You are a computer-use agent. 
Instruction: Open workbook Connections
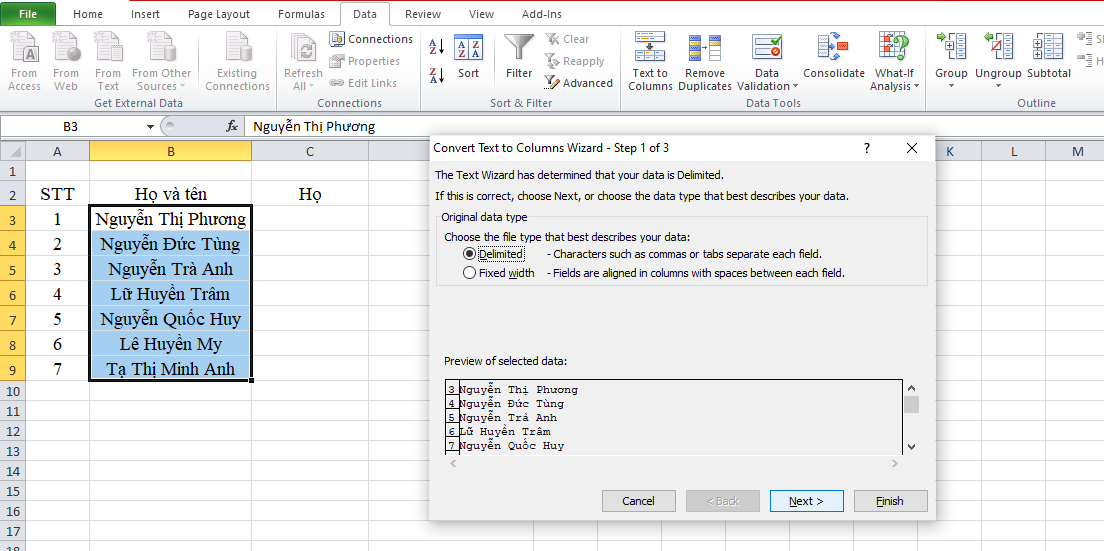371,39
